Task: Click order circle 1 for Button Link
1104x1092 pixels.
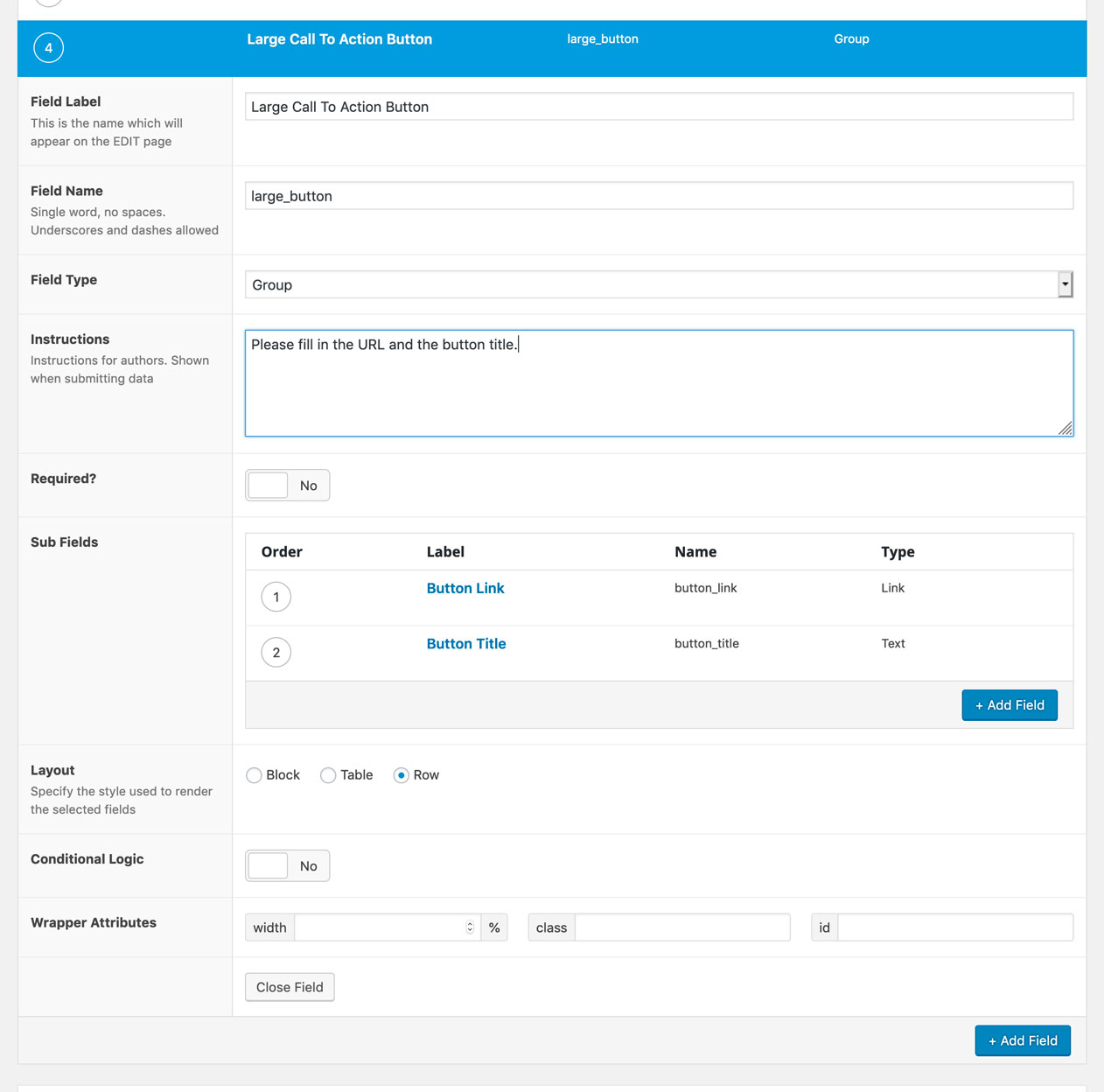Action: [x=276, y=597]
